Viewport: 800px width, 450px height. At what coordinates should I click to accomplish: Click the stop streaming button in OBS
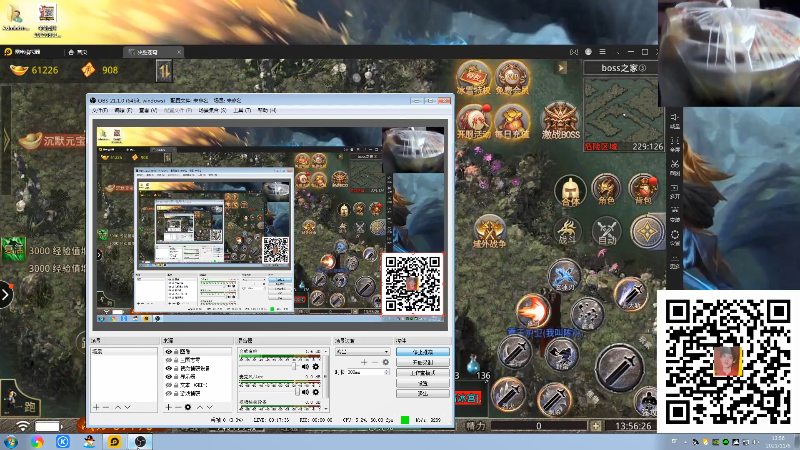tap(423, 352)
